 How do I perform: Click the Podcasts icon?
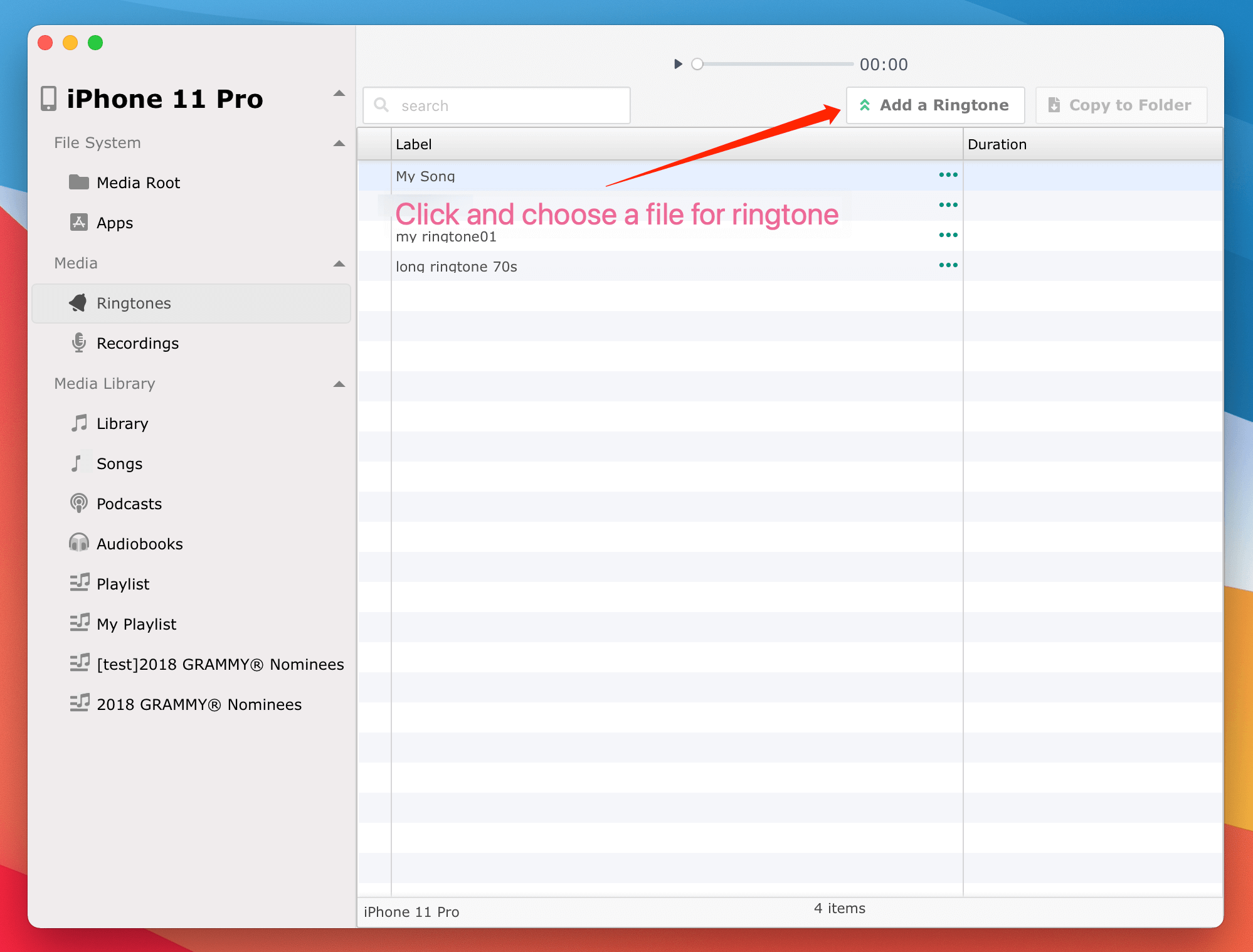[x=79, y=503]
